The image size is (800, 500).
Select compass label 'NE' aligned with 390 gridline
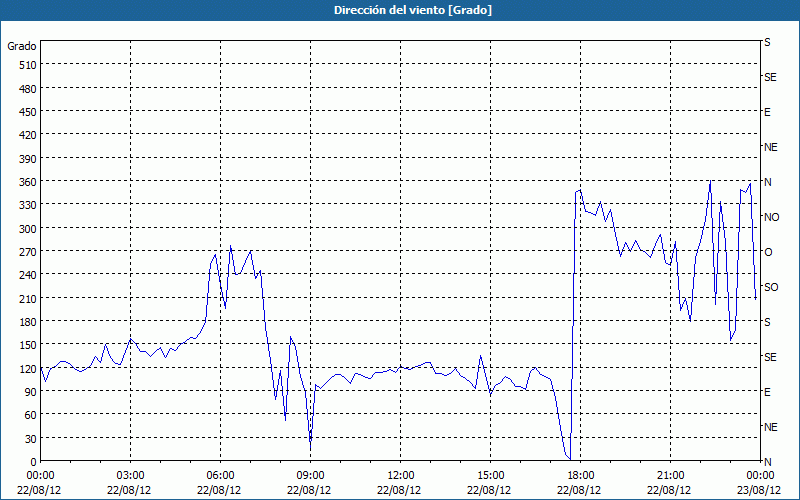[770, 147]
